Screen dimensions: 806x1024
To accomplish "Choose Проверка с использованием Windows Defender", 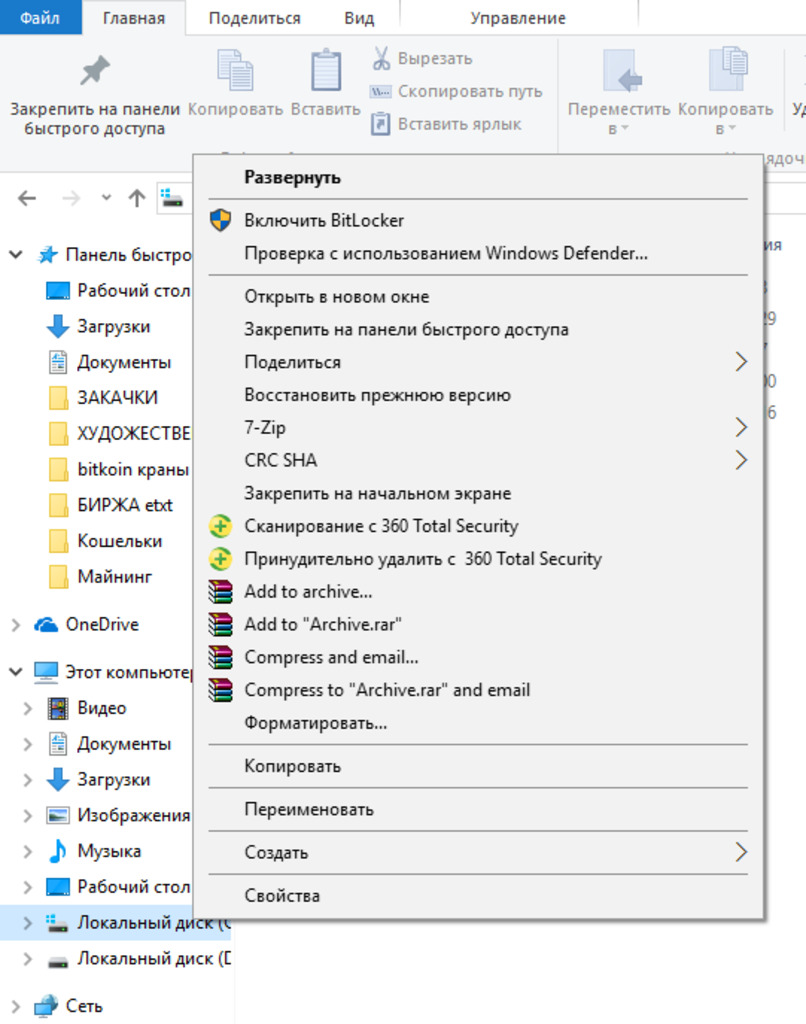I will coord(478,253).
